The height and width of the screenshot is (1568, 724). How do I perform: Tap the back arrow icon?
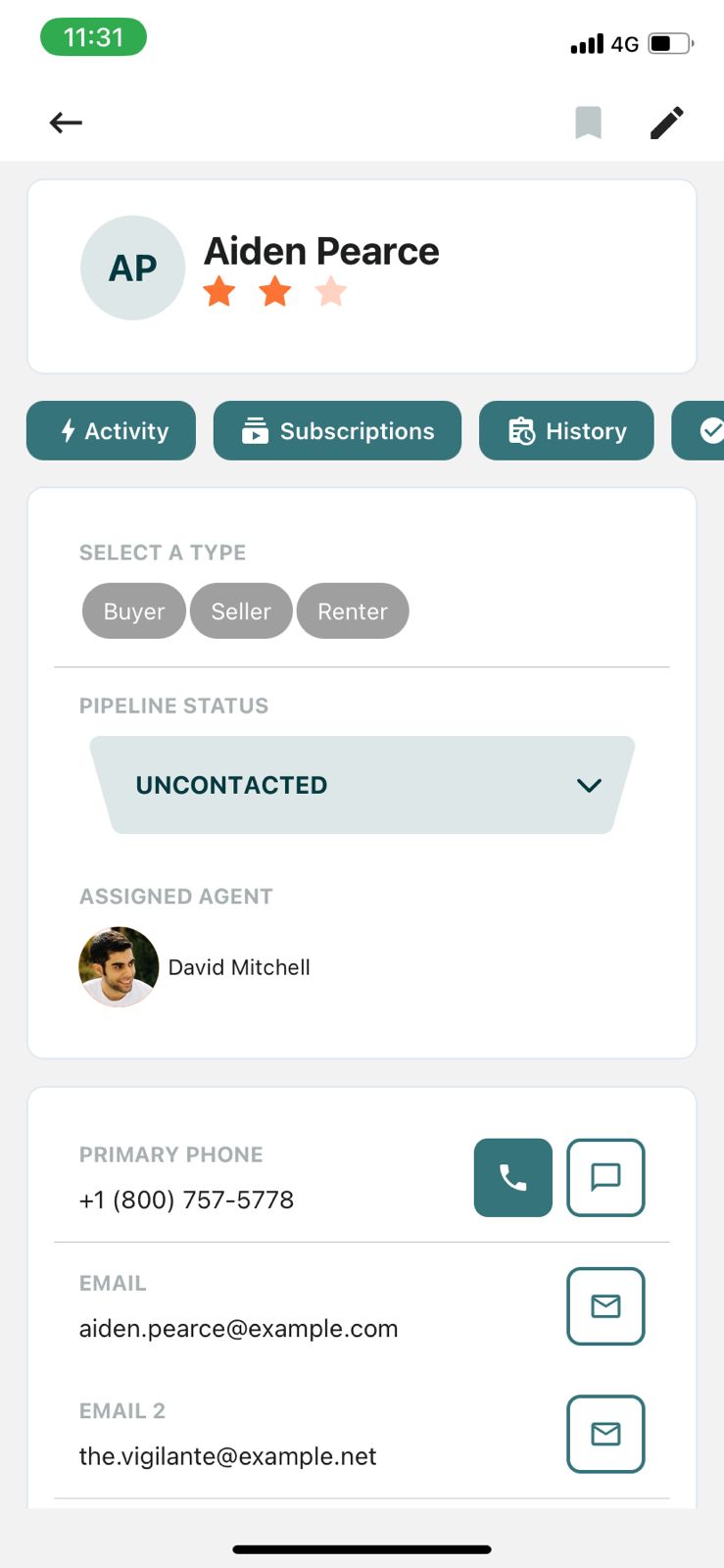click(x=66, y=122)
